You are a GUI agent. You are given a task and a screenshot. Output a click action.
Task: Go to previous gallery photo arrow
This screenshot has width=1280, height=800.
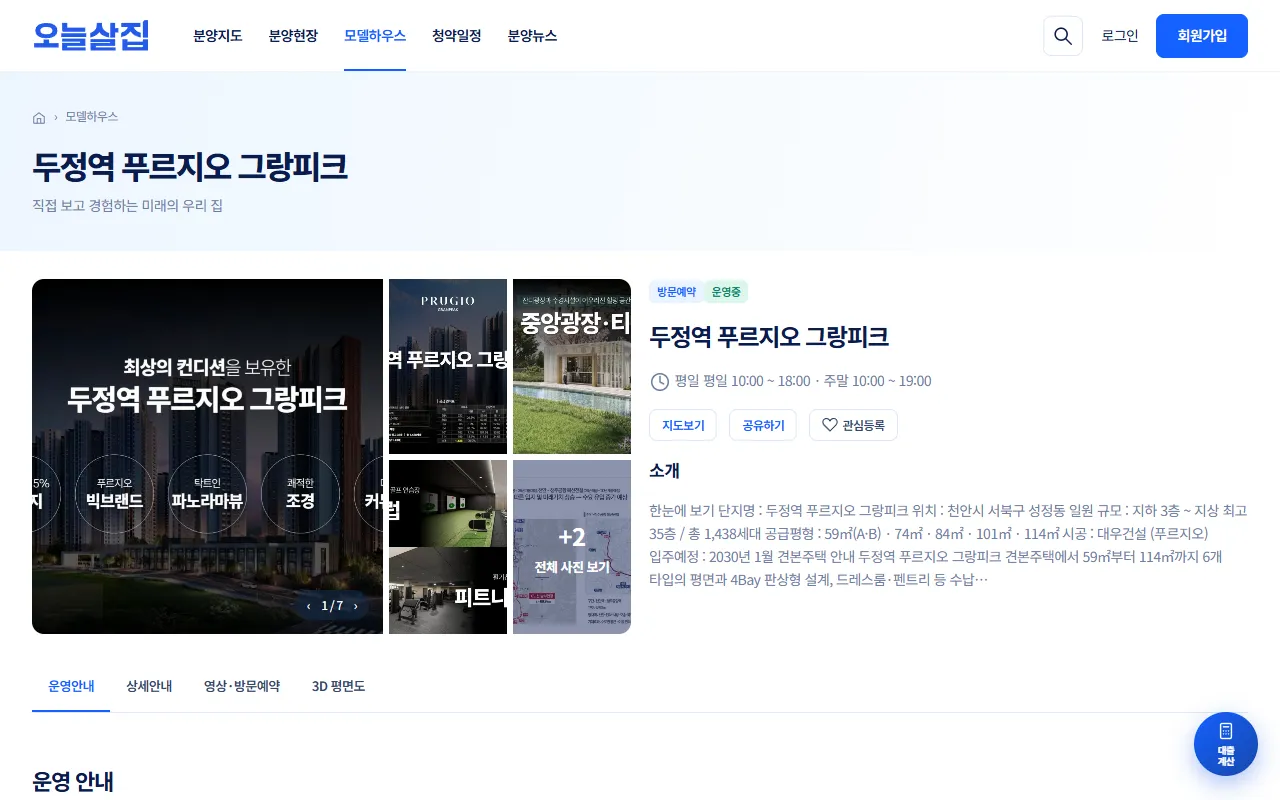coord(309,606)
